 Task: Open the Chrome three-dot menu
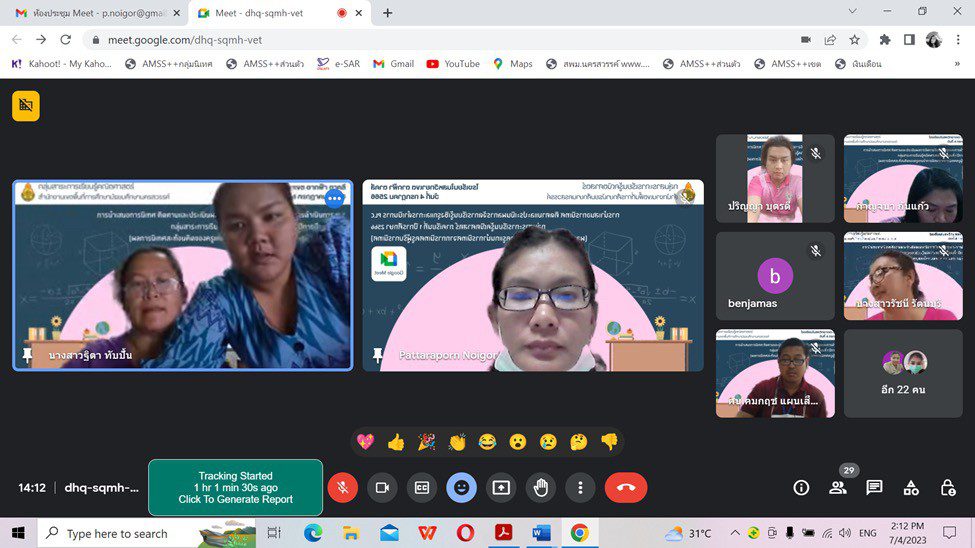(x=958, y=40)
